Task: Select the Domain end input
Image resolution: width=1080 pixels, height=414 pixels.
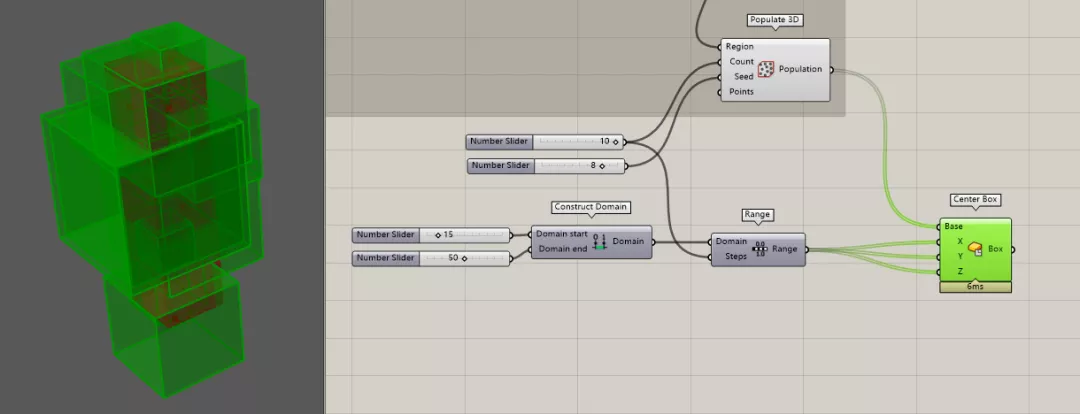Action: click(x=563, y=249)
